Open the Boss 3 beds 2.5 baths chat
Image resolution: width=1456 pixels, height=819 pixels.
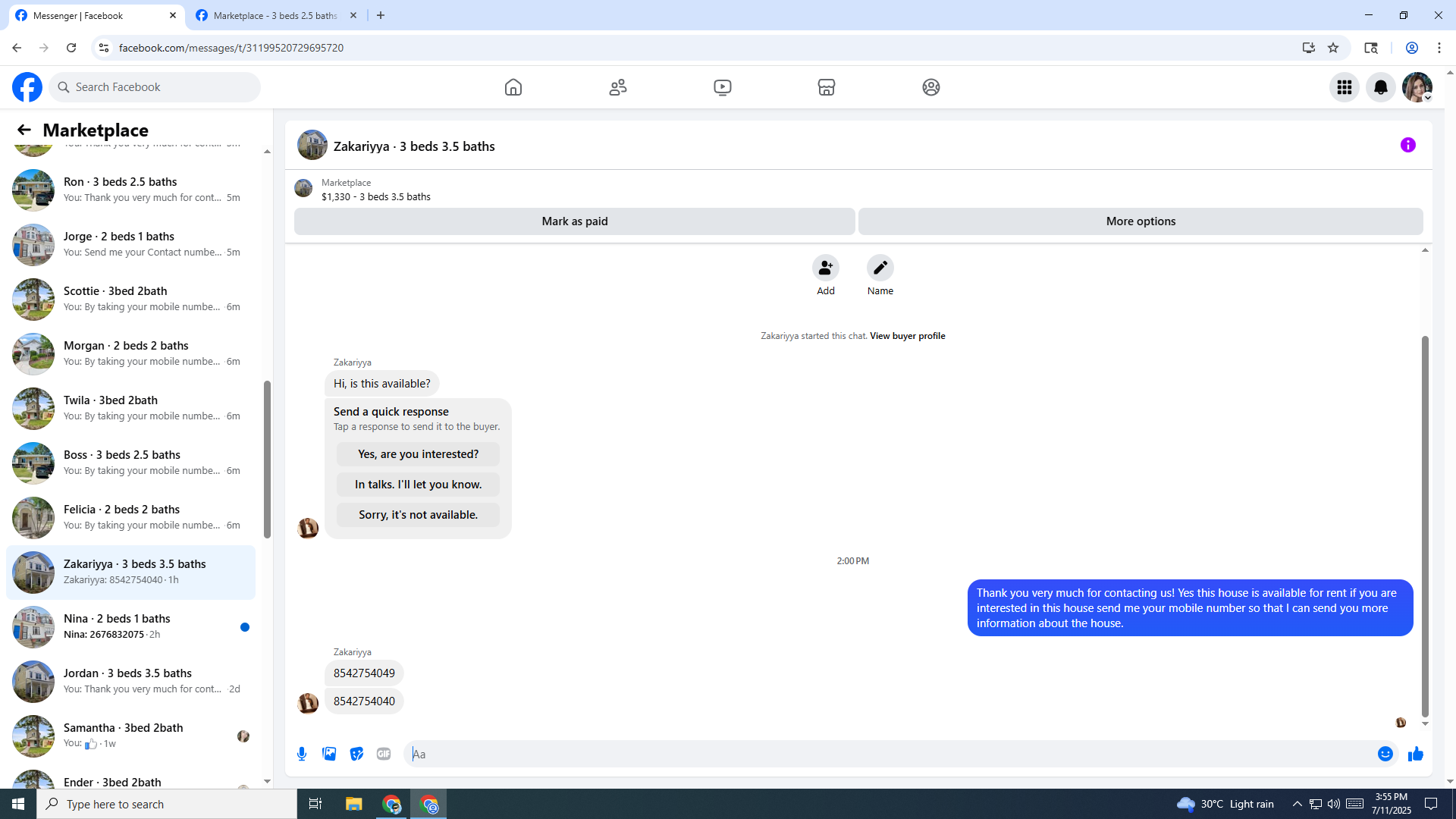click(130, 463)
